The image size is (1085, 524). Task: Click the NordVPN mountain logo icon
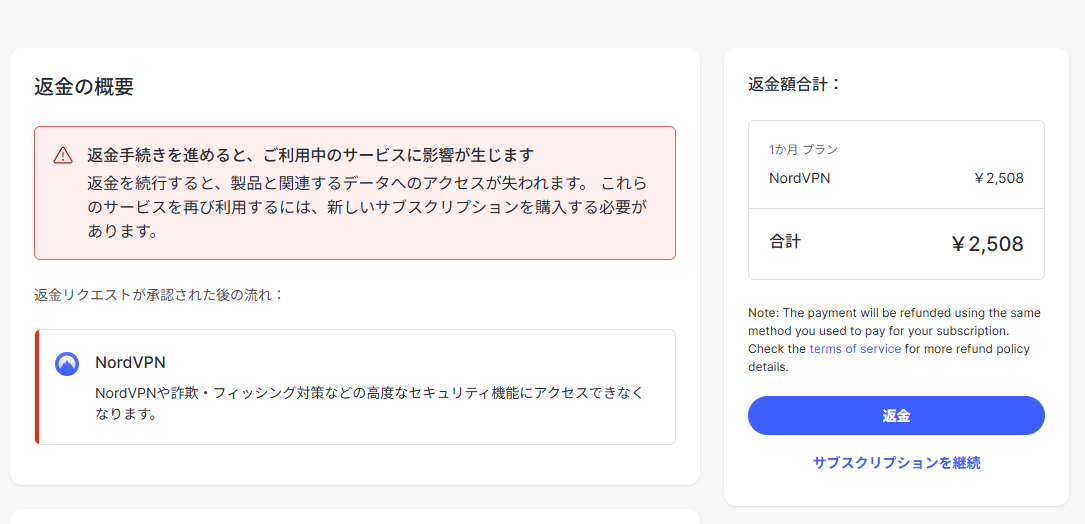click(x=67, y=363)
